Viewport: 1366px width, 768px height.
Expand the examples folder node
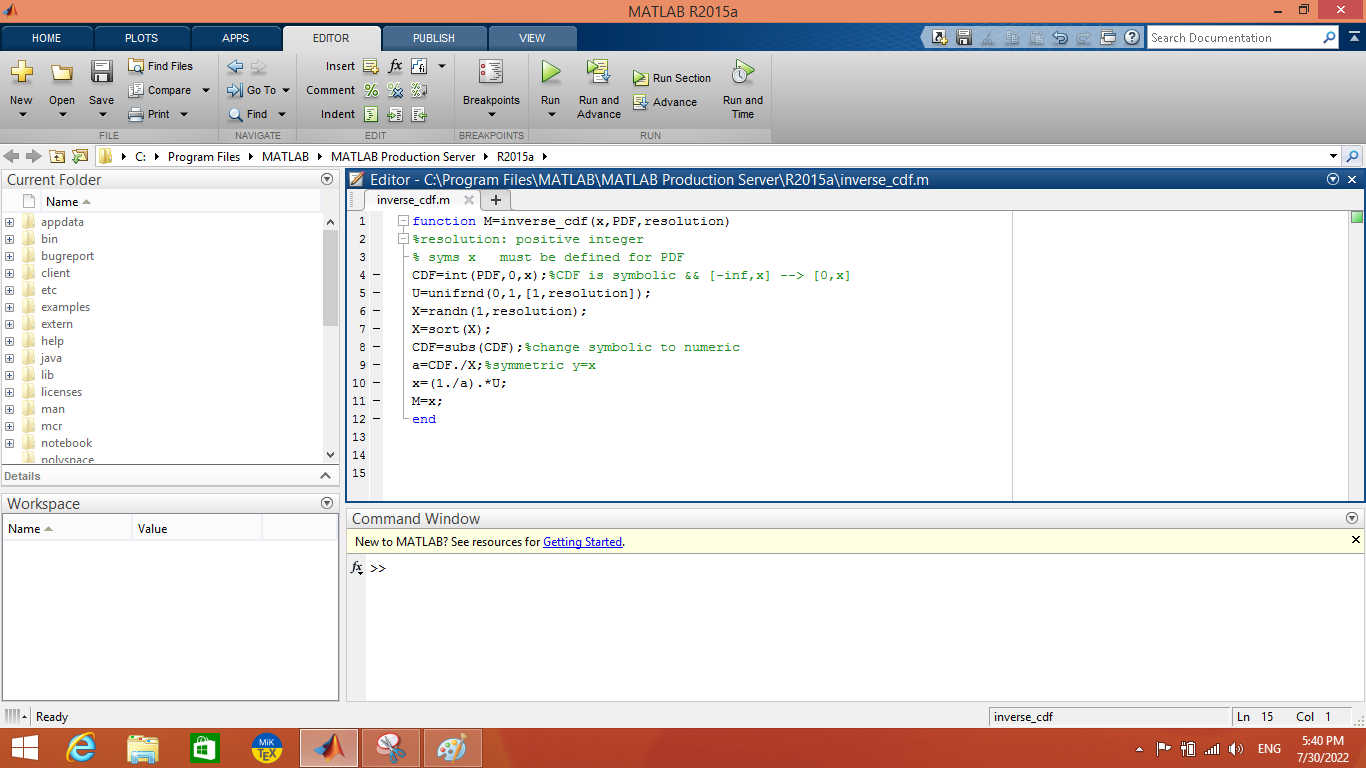(9, 307)
